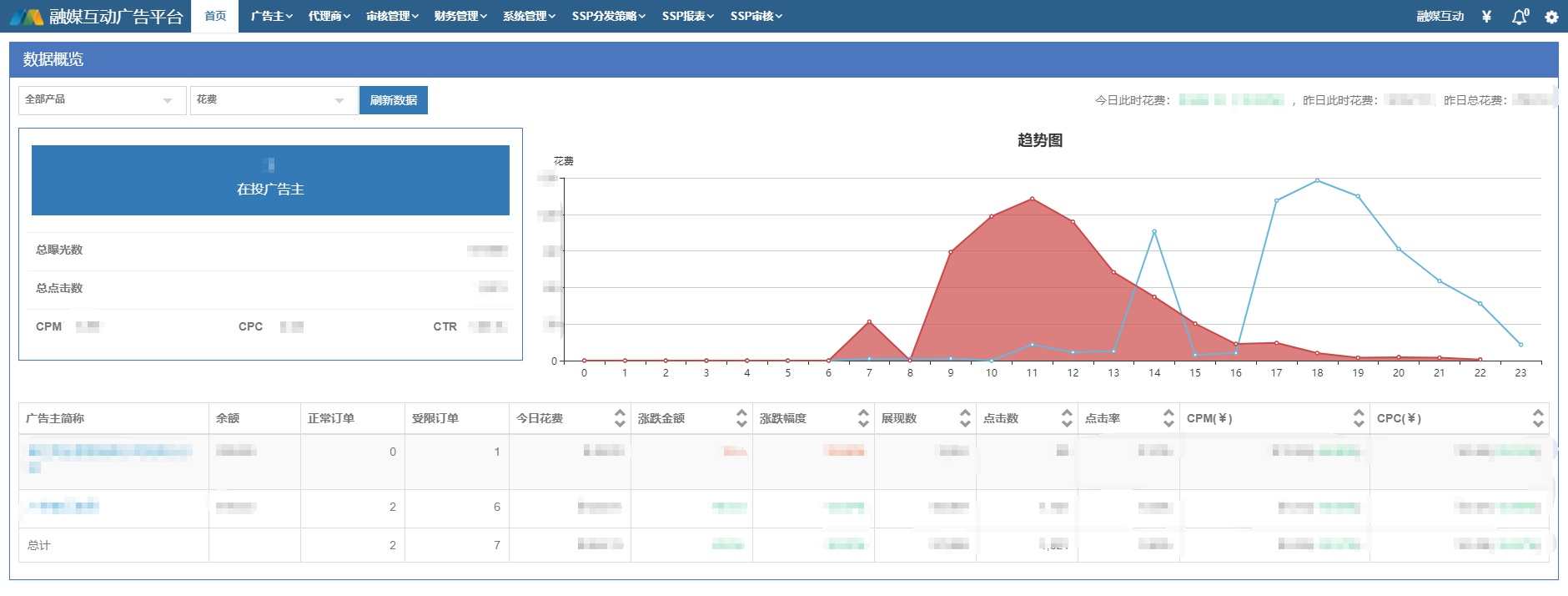
Task: Click the 在投广告主 blue panel
Action: point(270,180)
